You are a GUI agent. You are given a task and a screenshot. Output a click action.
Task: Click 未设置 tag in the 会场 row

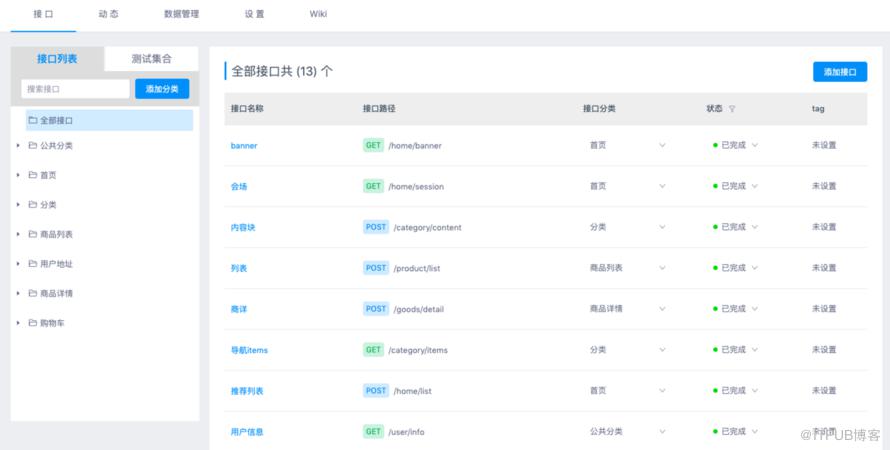(x=824, y=186)
